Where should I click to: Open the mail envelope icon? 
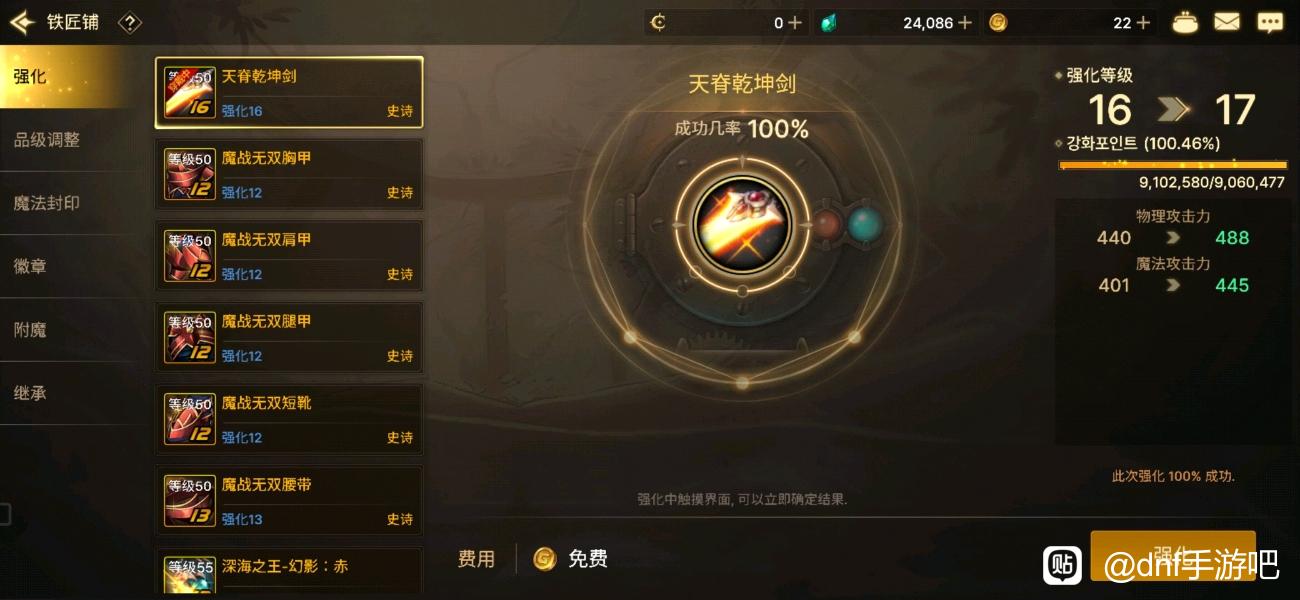[1227, 22]
